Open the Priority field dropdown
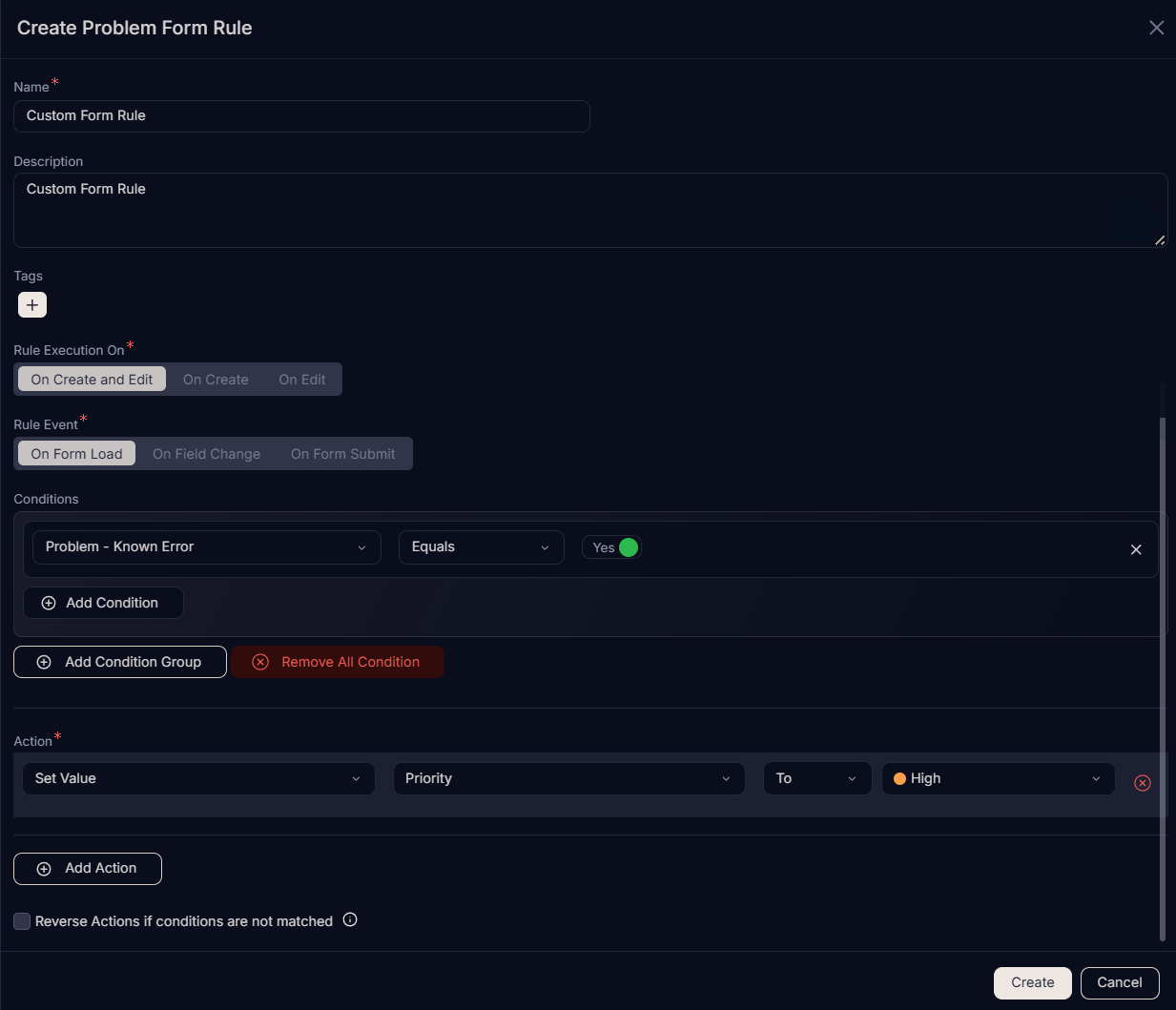The image size is (1176, 1010). (x=569, y=778)
